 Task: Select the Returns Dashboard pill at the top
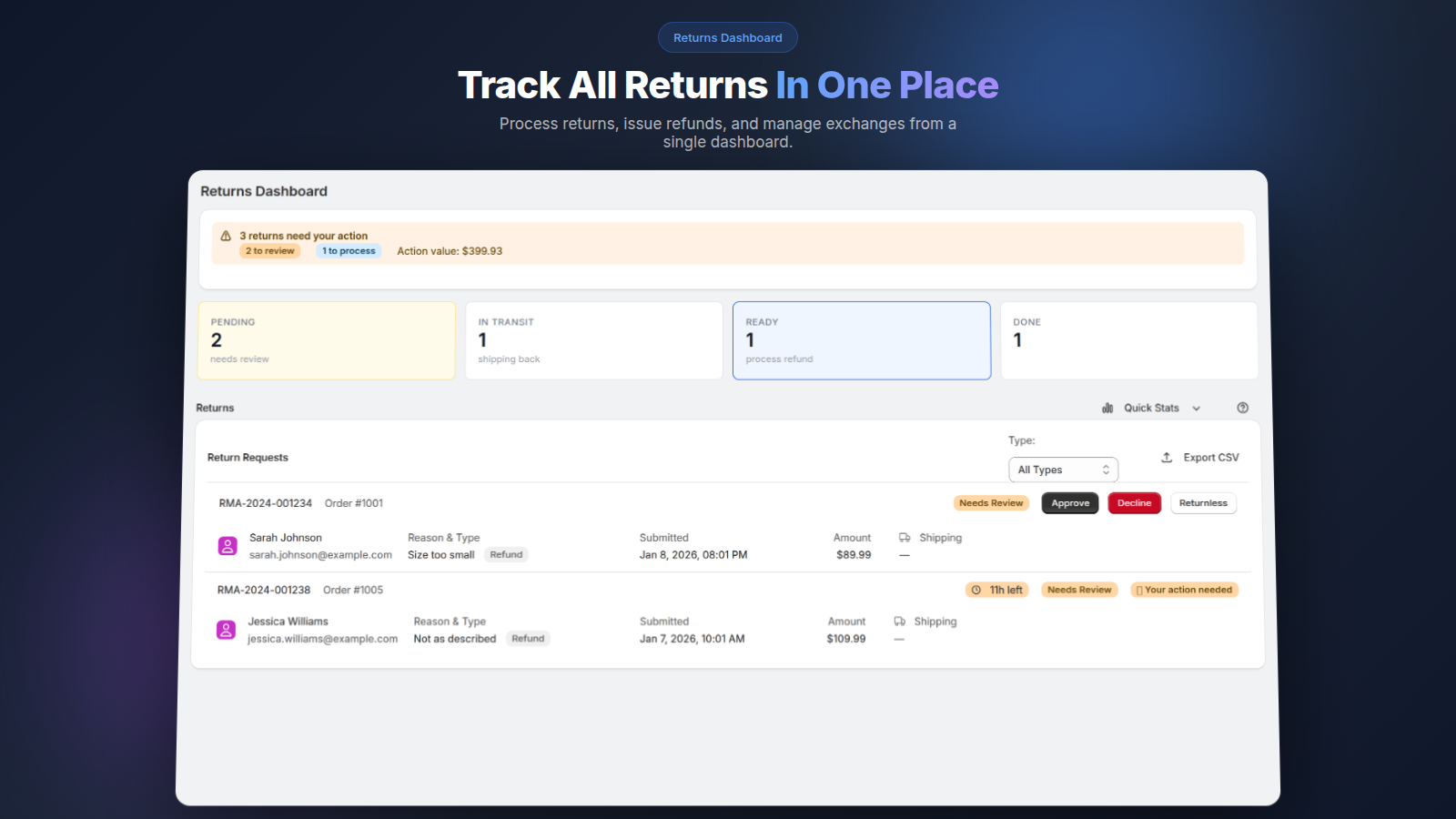tap(727, 37)
